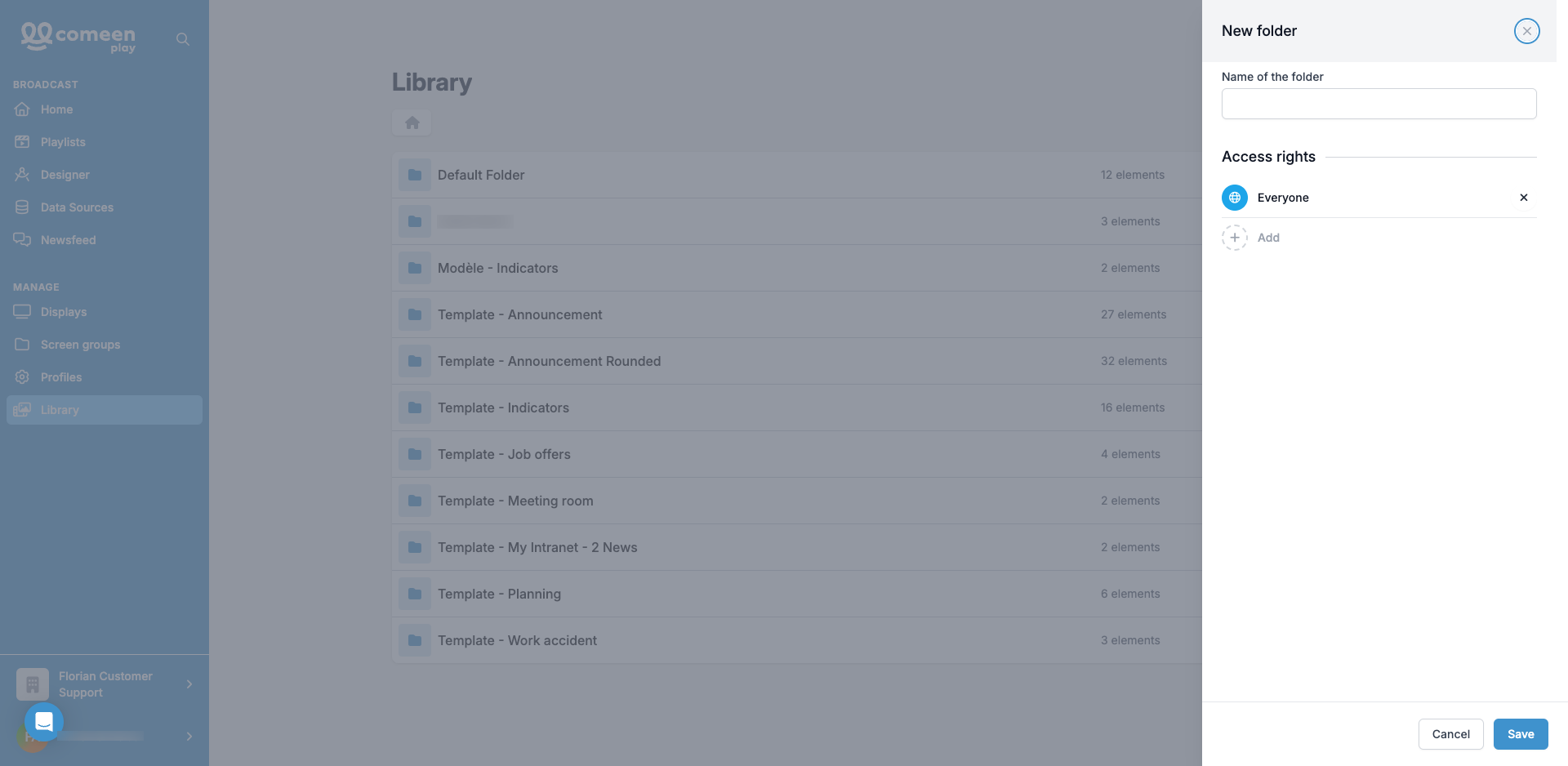Click folder icon of Template - Indicators

point(415,407)
